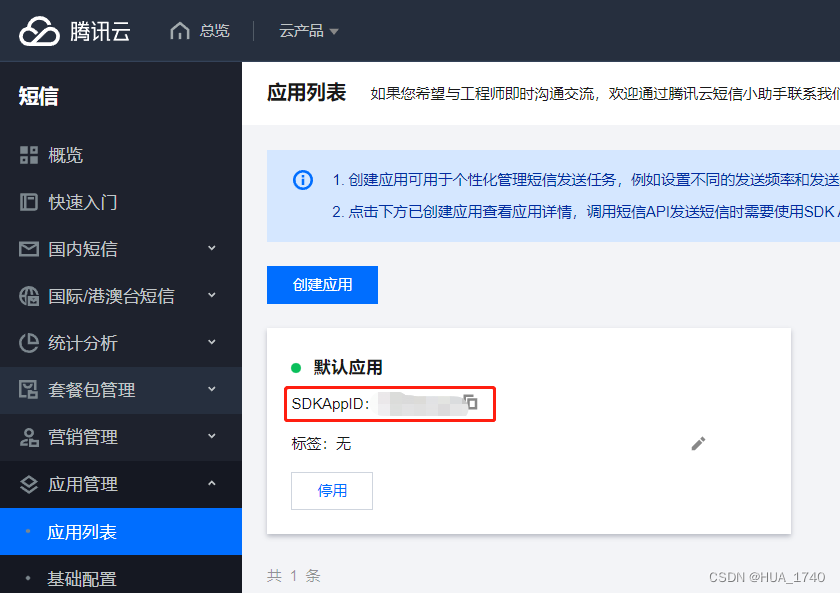Open the 总览 overview link
Viewport: 840px width, 593px height.
pos(214,31)
